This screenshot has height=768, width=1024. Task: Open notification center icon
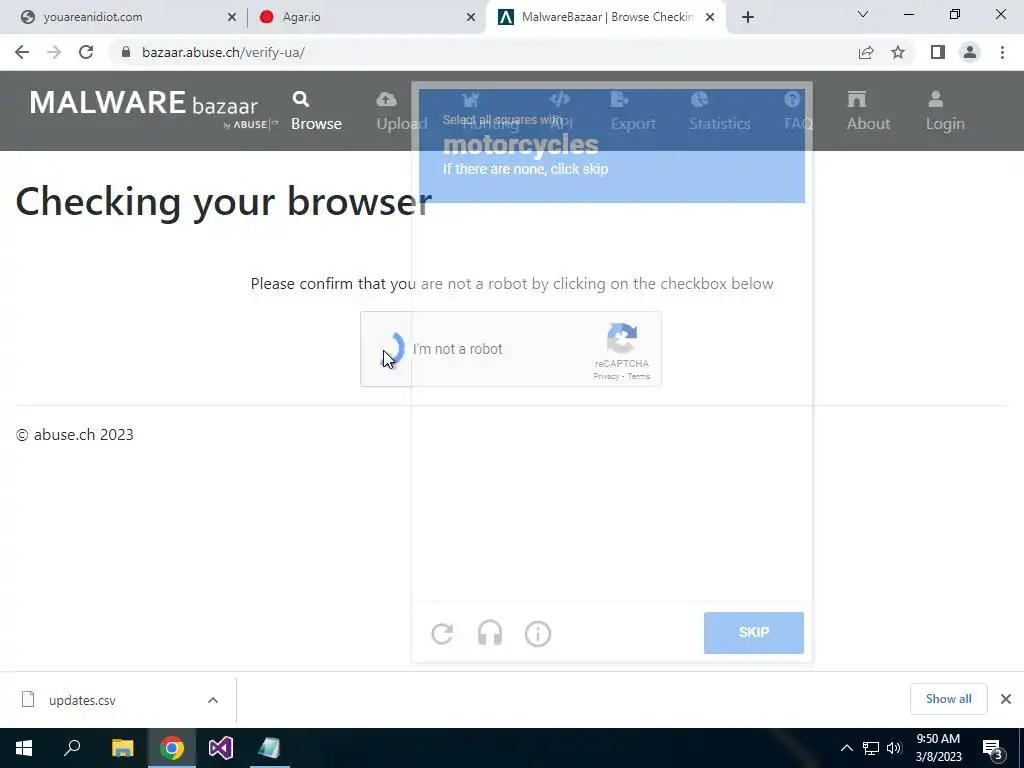click(x=993, y=749)
